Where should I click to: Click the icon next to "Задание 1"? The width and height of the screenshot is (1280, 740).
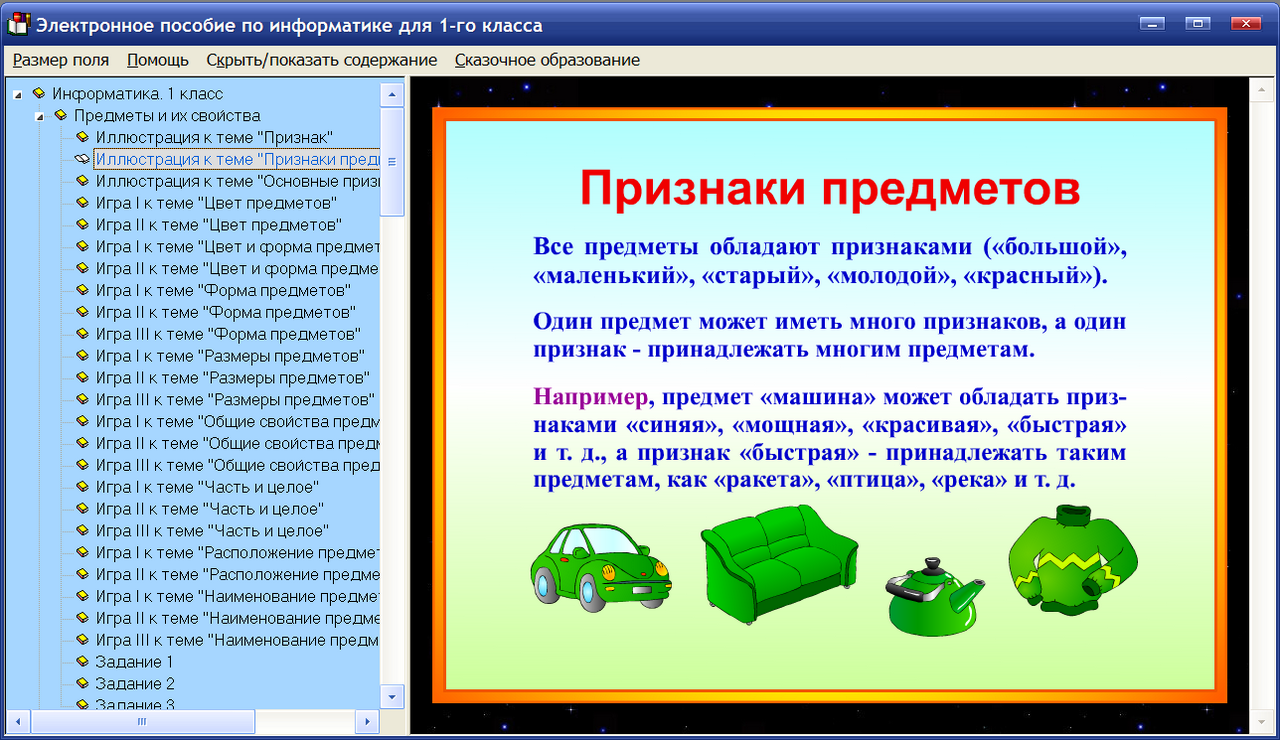click(82, 662)
